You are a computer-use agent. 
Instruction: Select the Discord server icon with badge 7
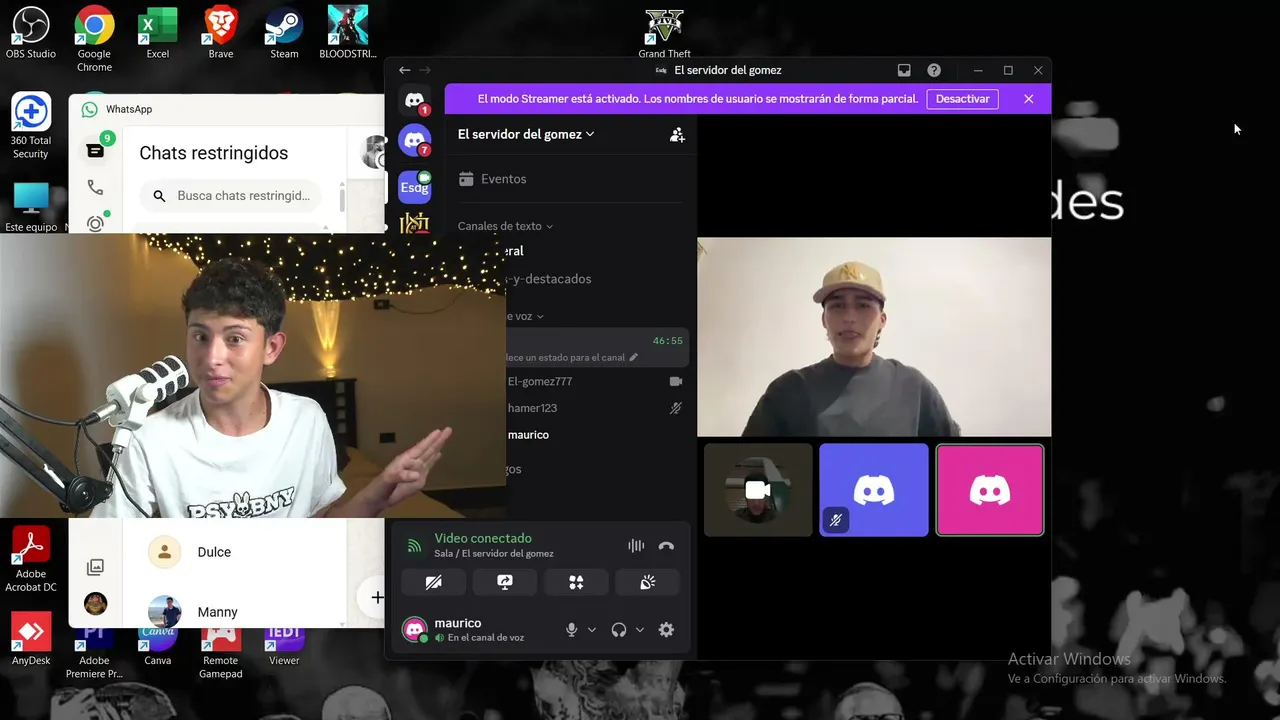pos(414,140)
